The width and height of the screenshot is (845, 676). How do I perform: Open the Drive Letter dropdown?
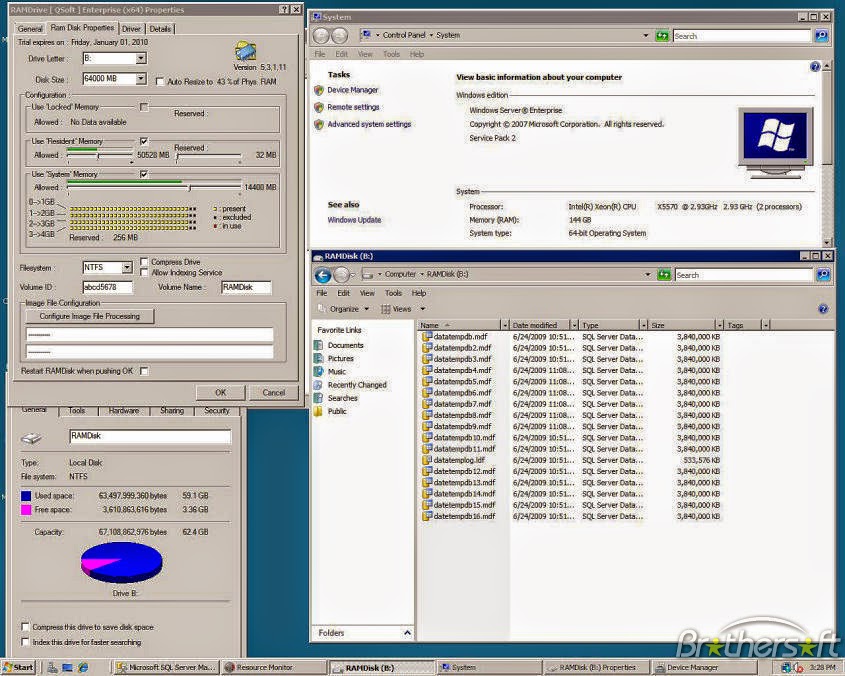(140, 59)
